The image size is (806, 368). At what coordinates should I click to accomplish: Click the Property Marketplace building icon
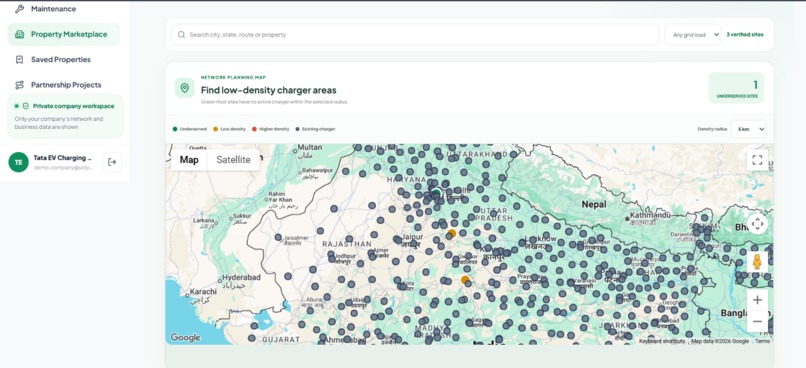(20, 34)
